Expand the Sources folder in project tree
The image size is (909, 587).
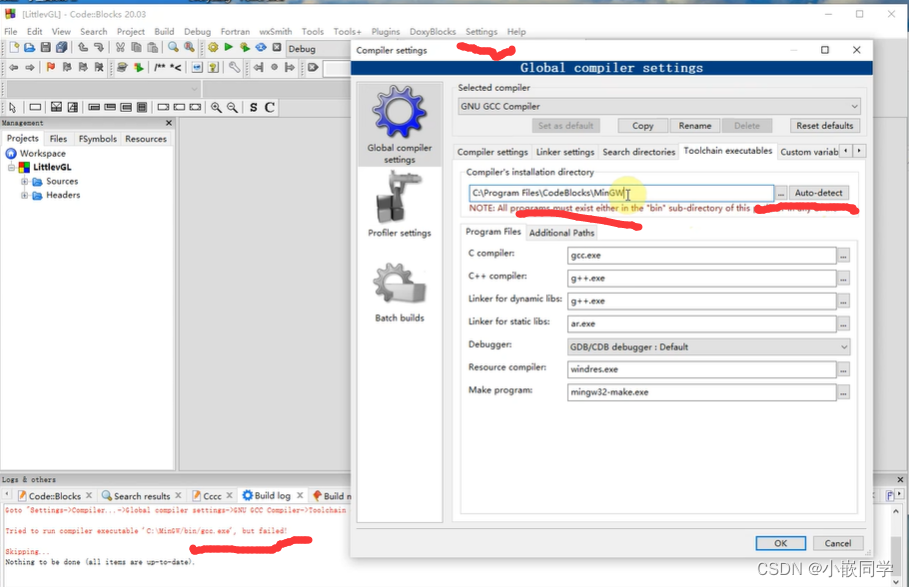[x=24, y=181]
